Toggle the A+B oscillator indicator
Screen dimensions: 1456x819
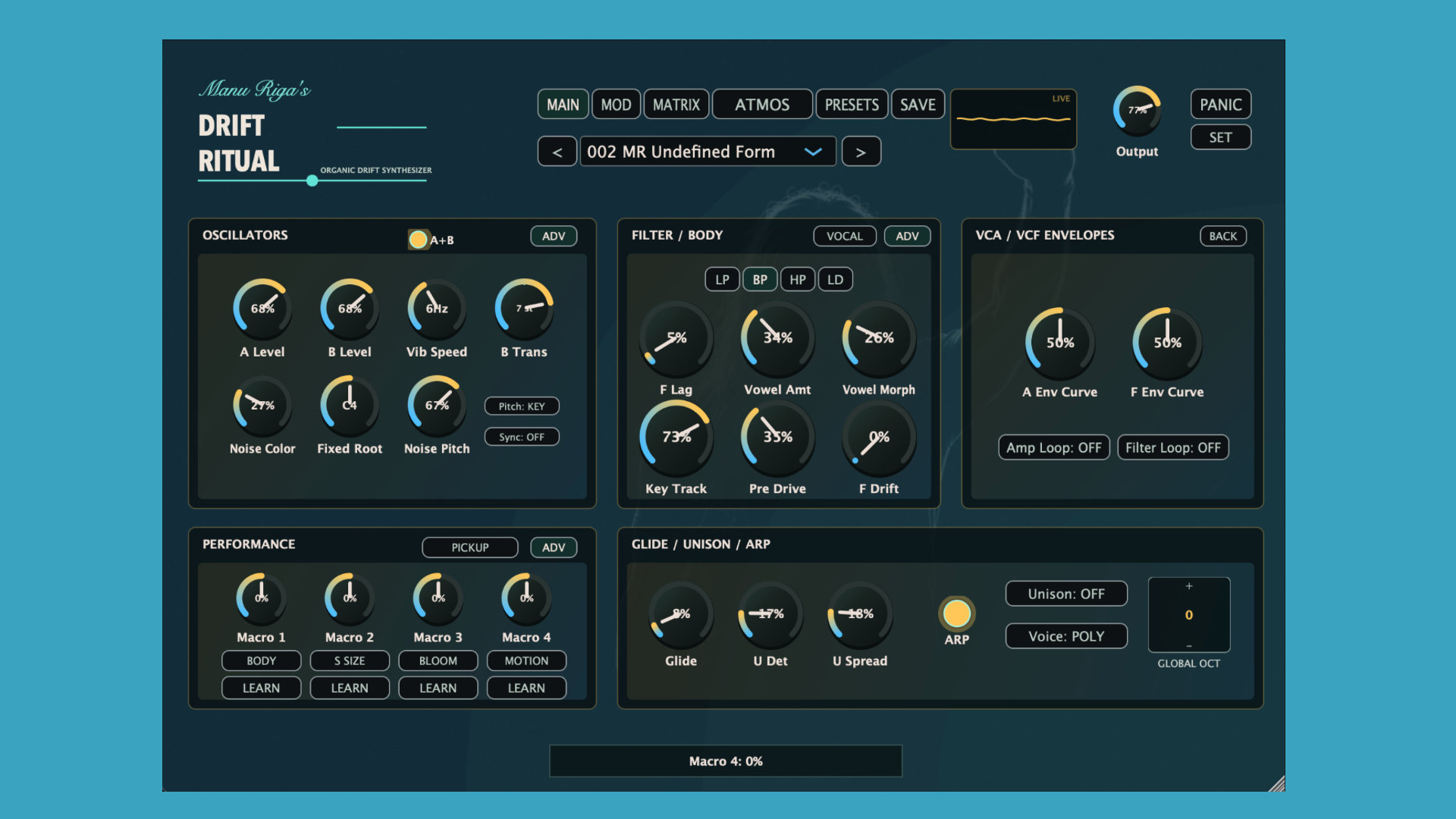[x=418, y=240]
